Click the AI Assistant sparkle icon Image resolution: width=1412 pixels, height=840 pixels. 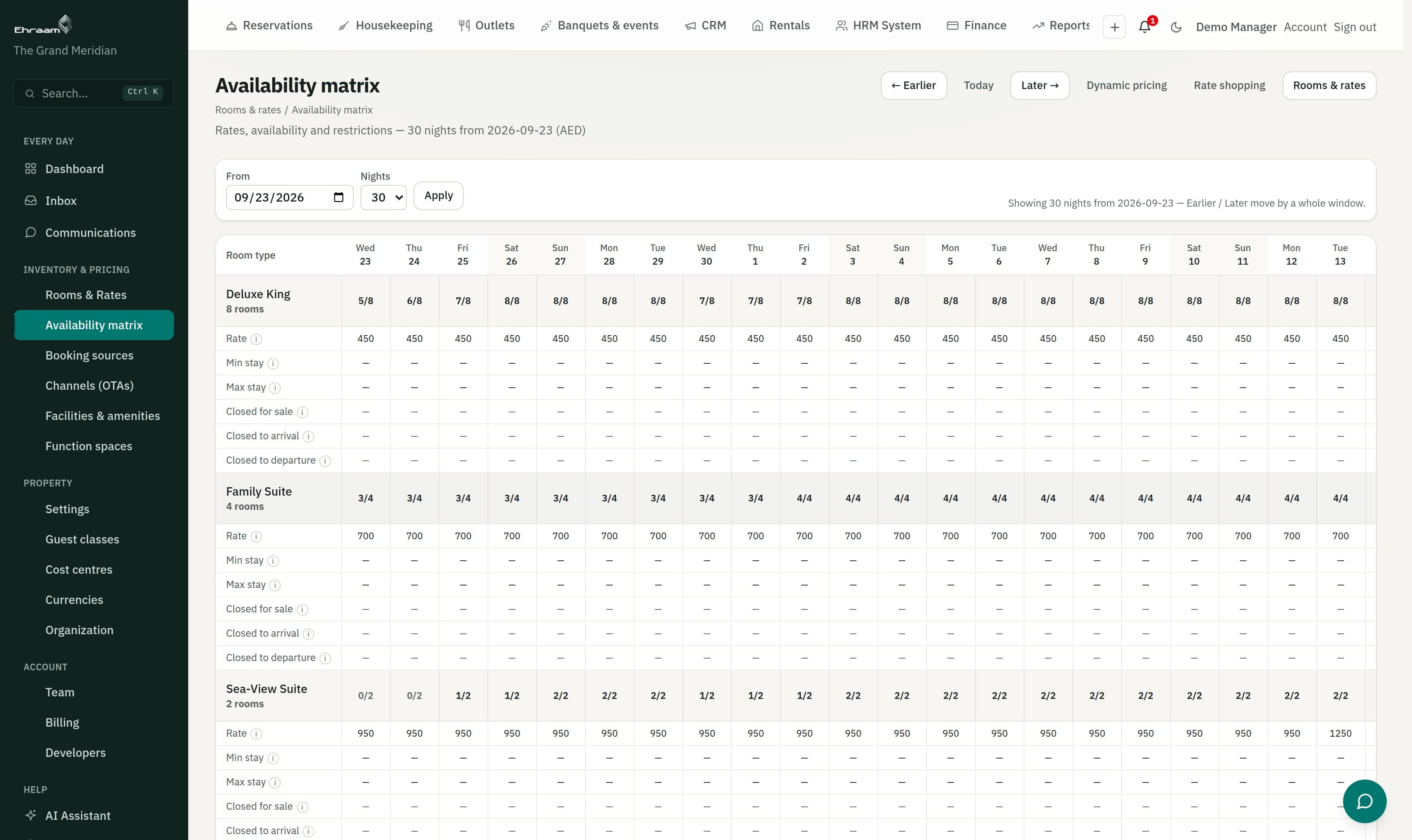tap(31, 815)
